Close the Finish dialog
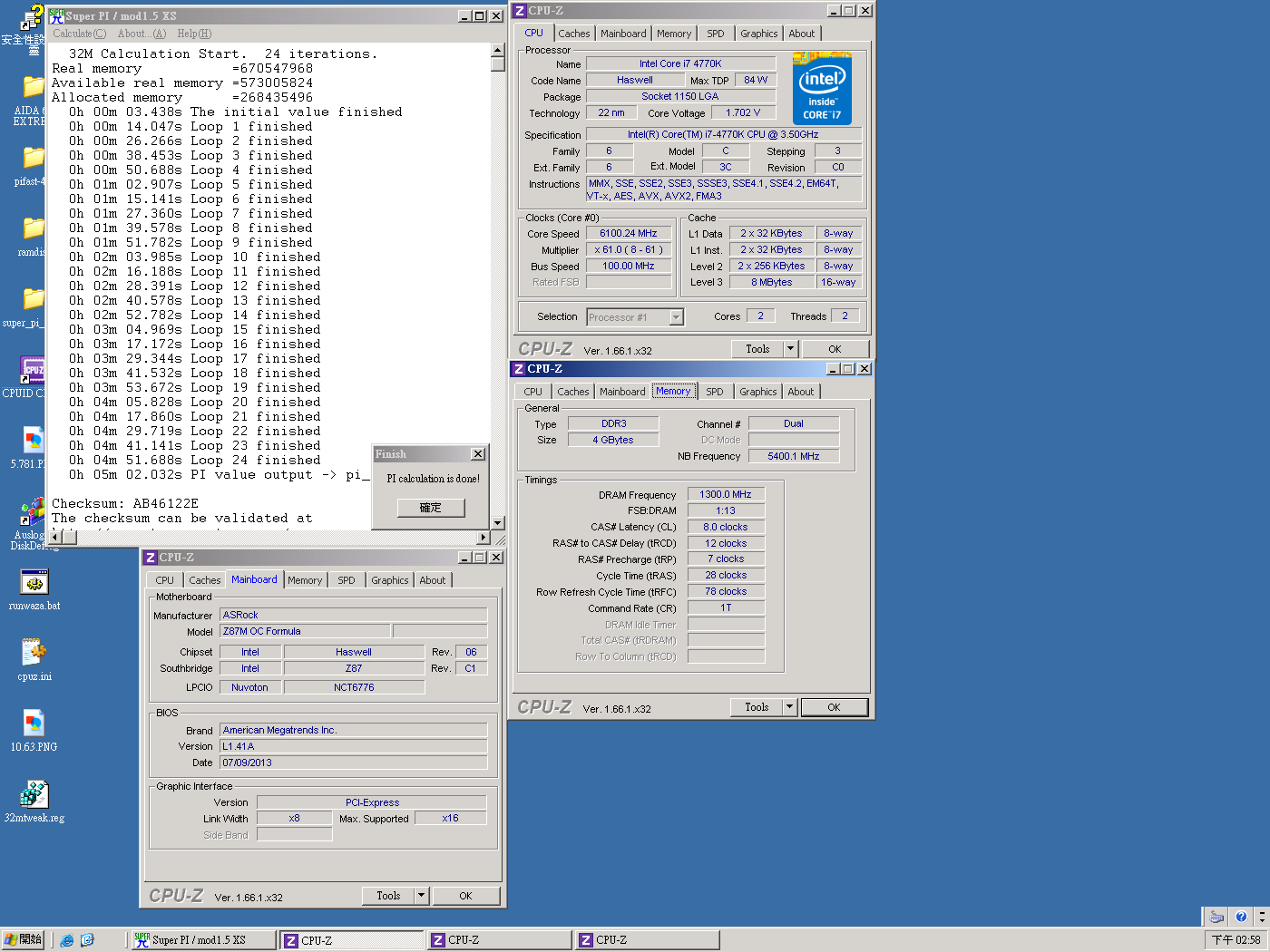The width and height of the screenshot is (1270, 952). pos(478,454)
